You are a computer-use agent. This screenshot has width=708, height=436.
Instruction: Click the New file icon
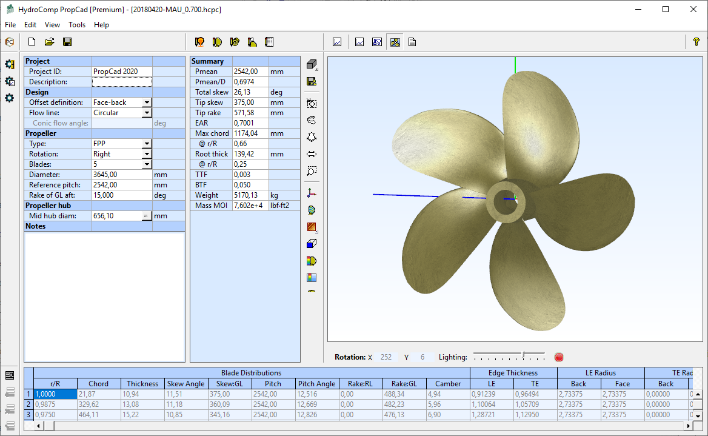pyautogui.click(x=32, y=42)
